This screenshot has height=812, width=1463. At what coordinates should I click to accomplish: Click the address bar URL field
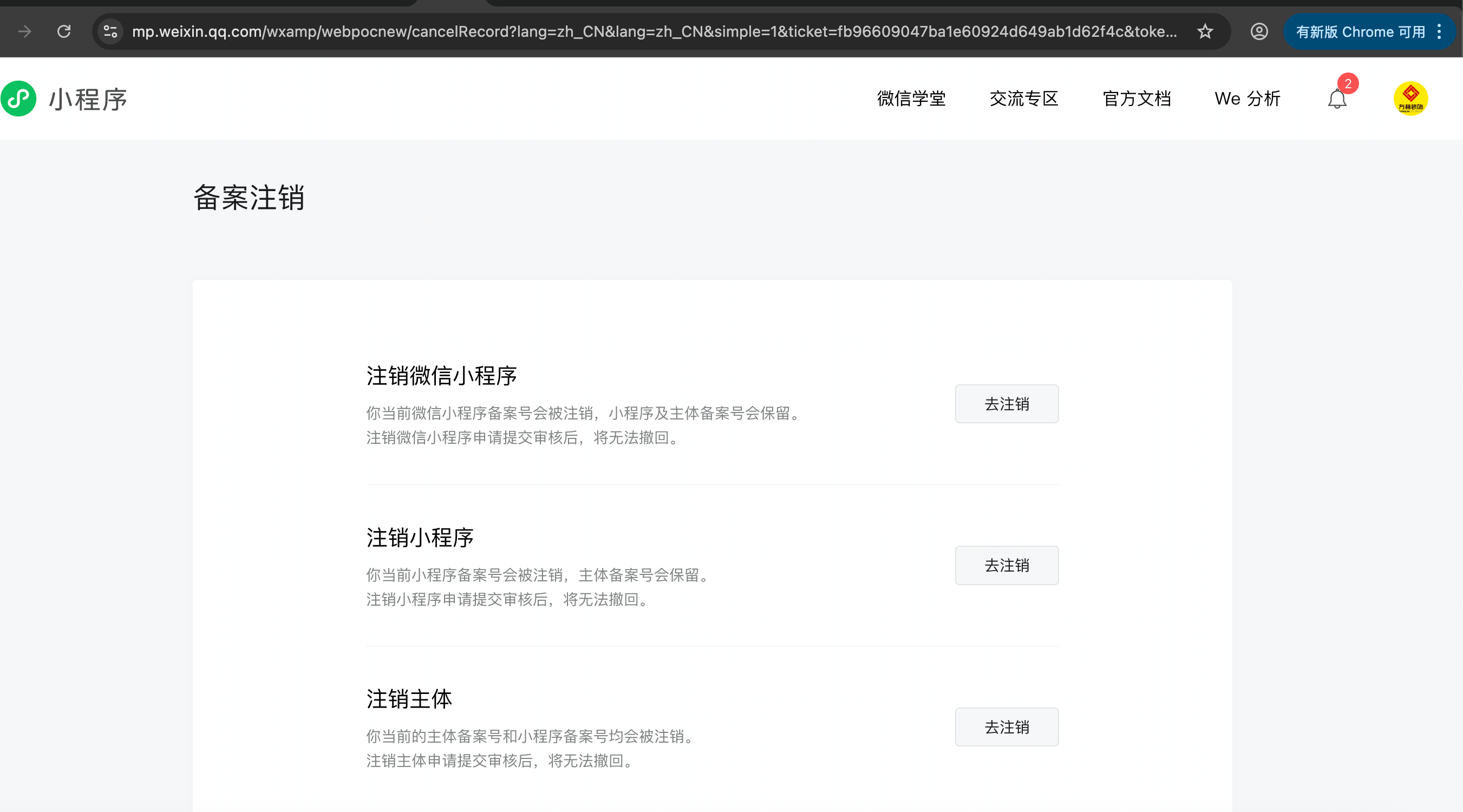[653, 31]
